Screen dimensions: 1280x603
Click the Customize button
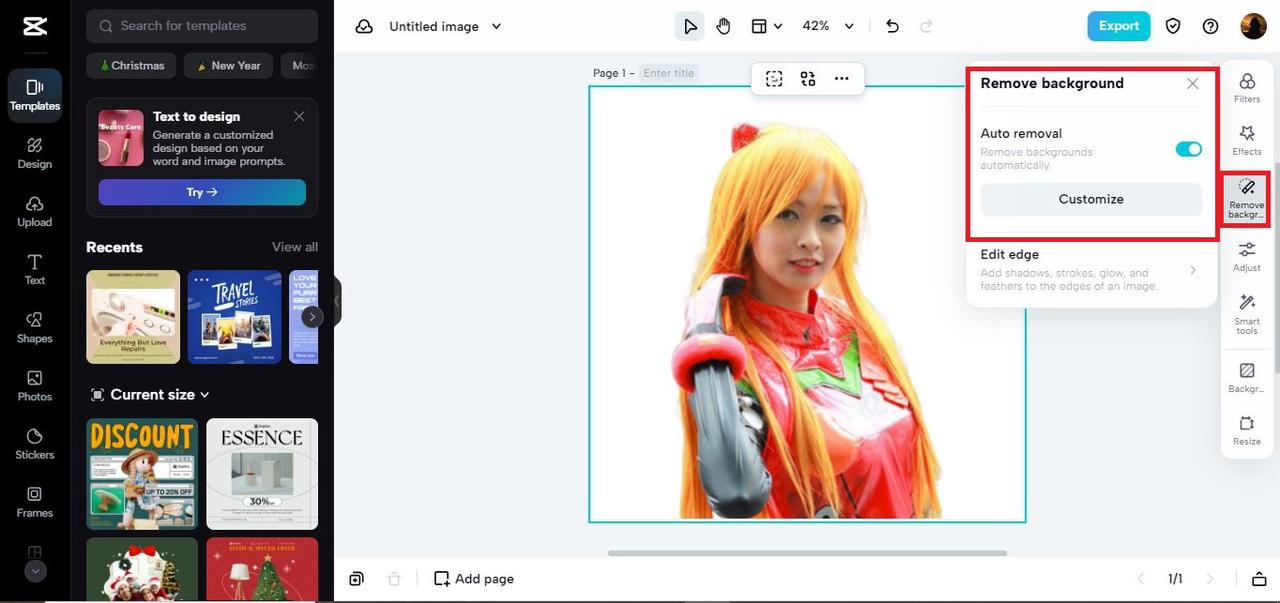click(1091, 199)
